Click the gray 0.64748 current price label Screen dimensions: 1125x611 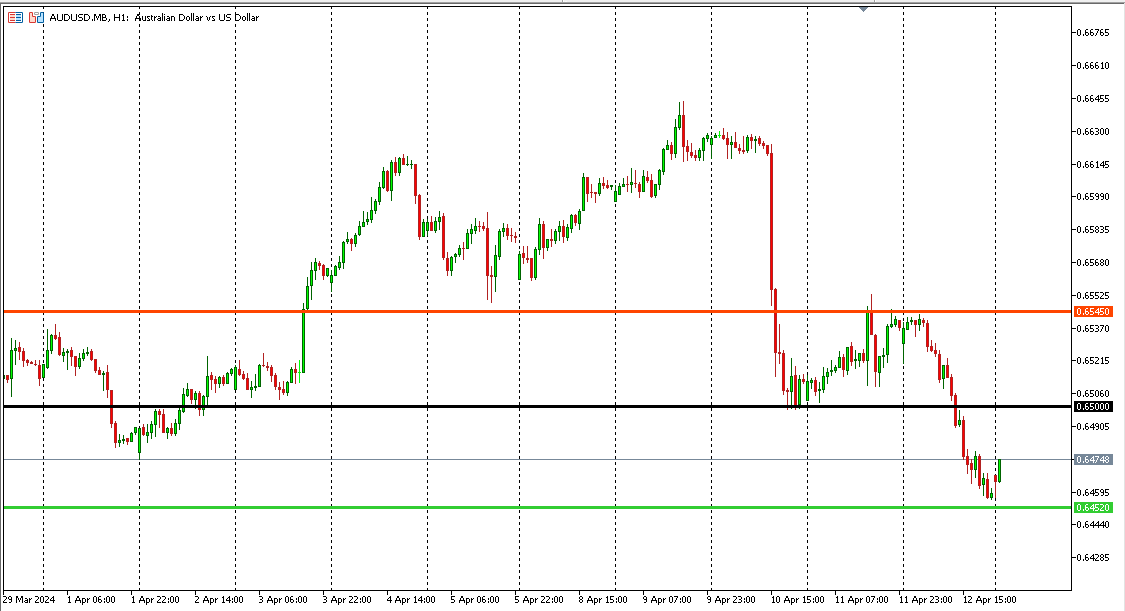click(1093, 460)
